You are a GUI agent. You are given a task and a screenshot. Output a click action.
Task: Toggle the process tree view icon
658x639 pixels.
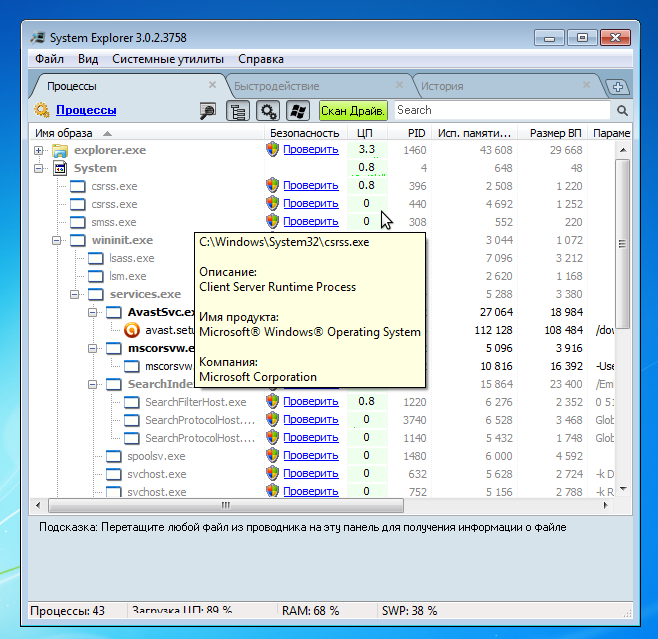pos(238,111)
